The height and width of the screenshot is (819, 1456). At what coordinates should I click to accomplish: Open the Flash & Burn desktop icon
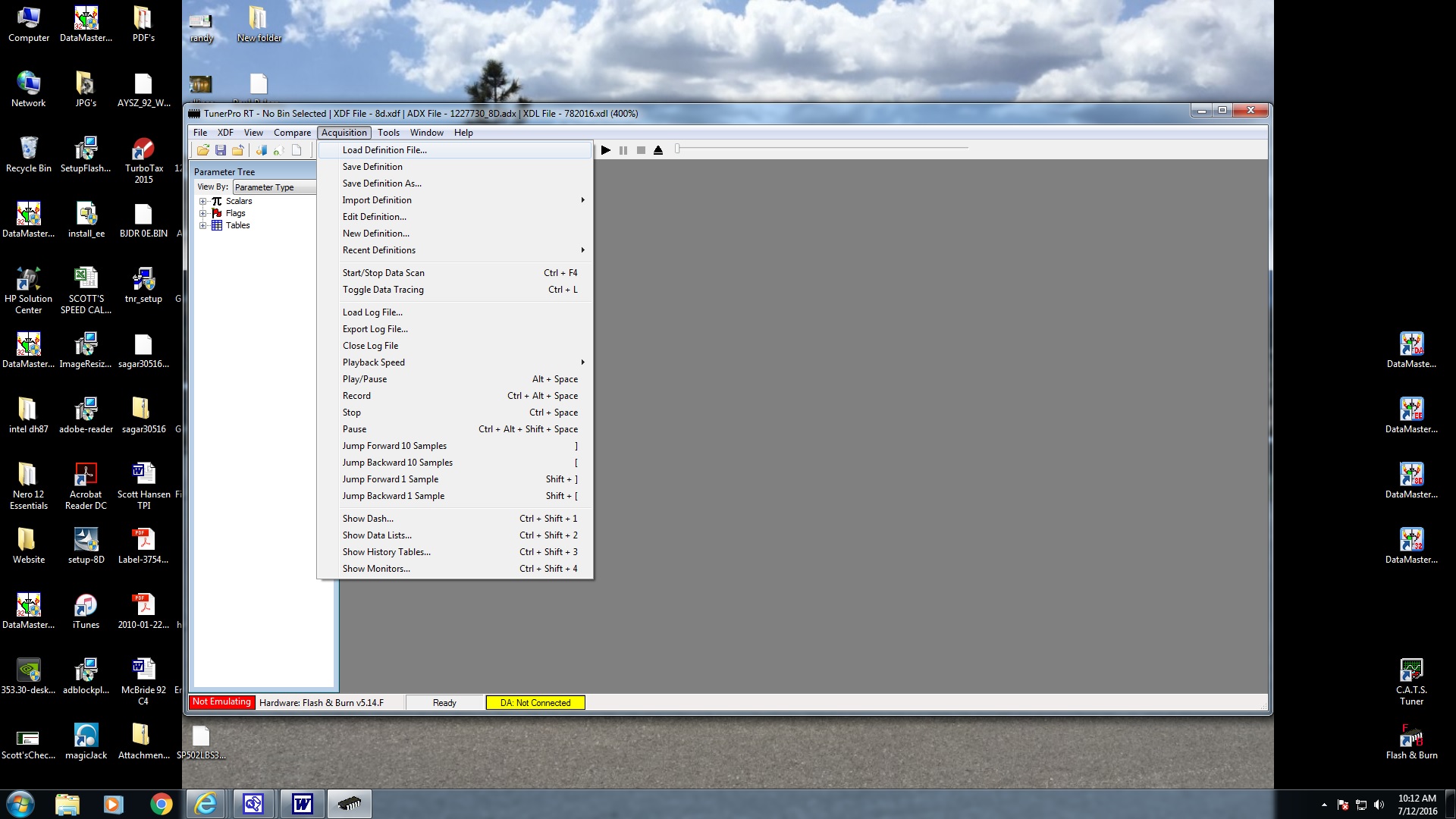tap(1411, 742)
